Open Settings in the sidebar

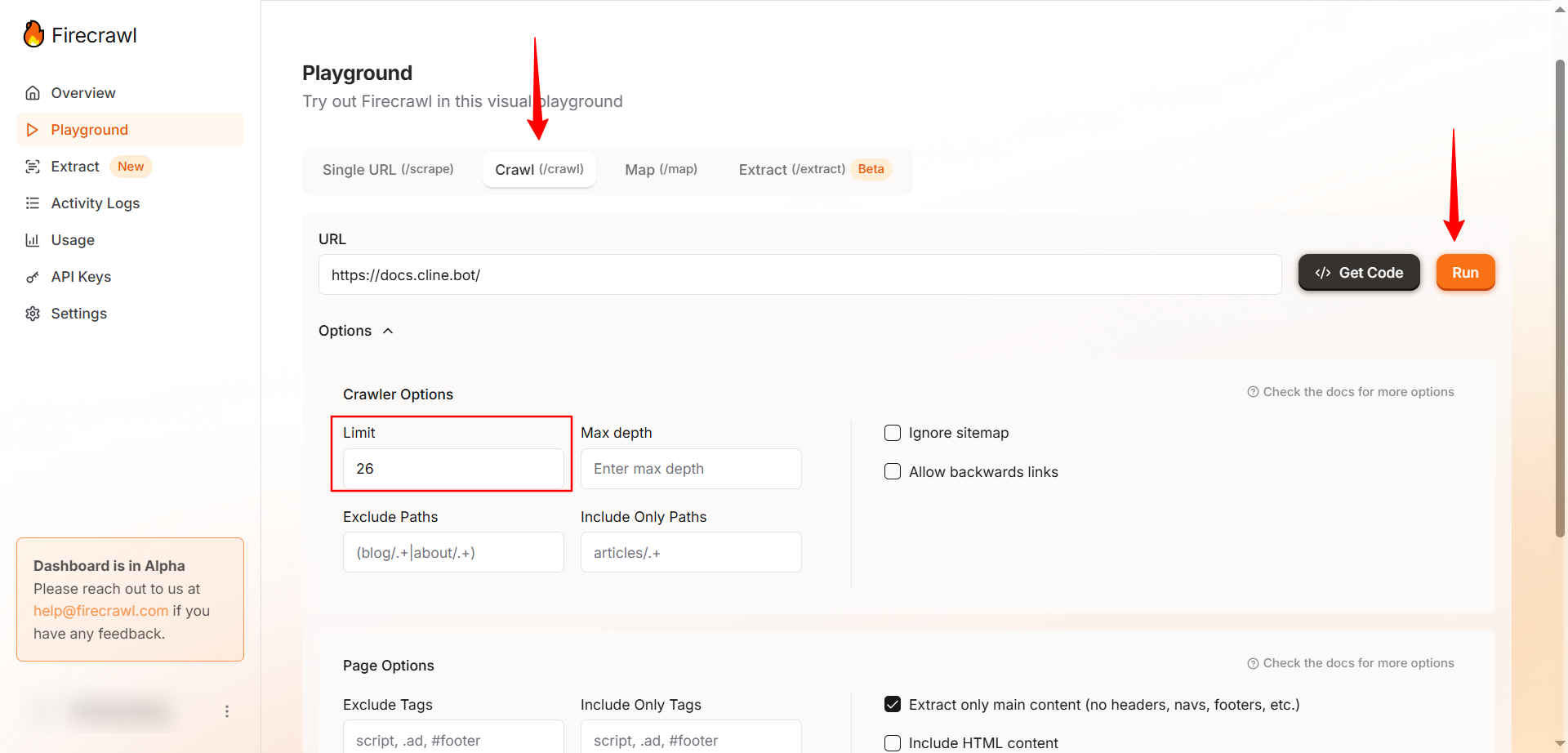click(130, 314)
